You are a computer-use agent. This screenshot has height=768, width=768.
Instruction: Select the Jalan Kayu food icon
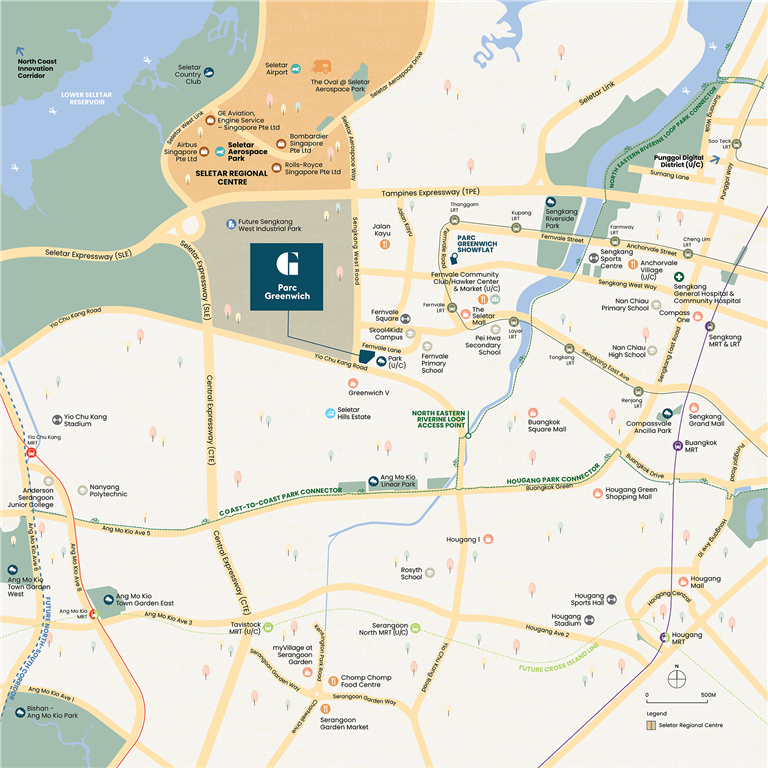click(x=385, y=243)
